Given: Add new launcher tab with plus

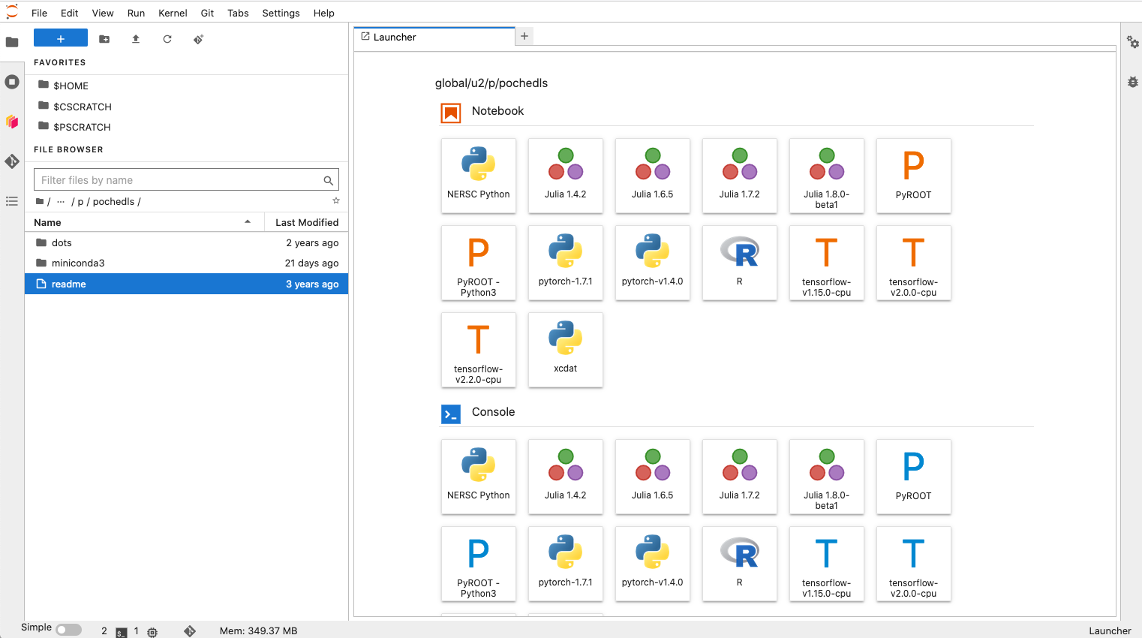Looking at the screenshot, I should pyautogui.click(x=524, y=36).
